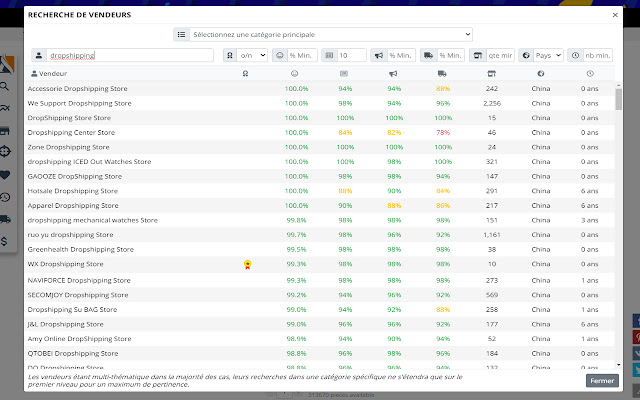Screen dimensions: 640x400
Task: Sort by the truck shipping column icon
Action: pyautogui.click(x=442, y=73)
